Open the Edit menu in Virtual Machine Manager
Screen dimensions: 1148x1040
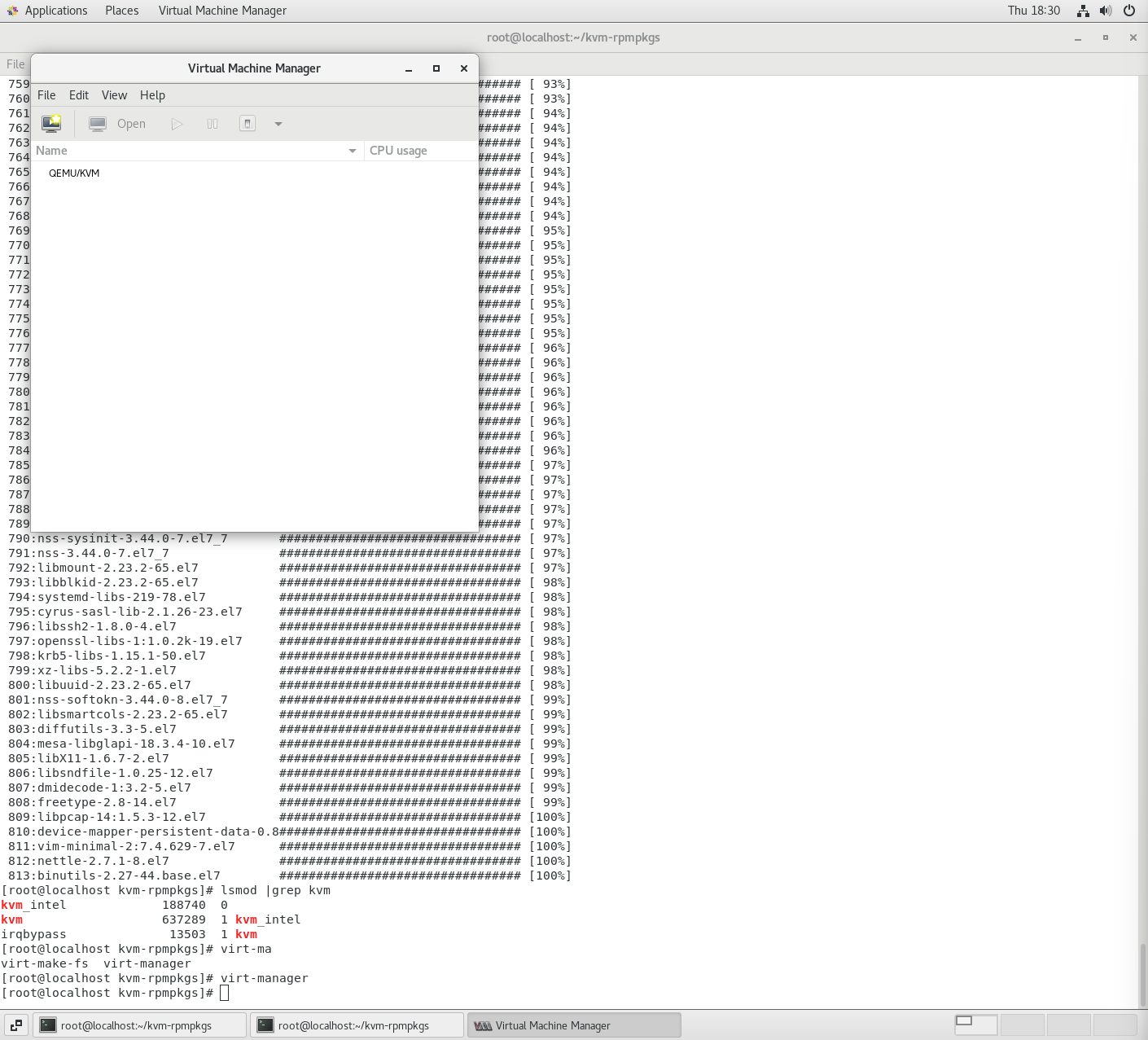tap(79, 95)
